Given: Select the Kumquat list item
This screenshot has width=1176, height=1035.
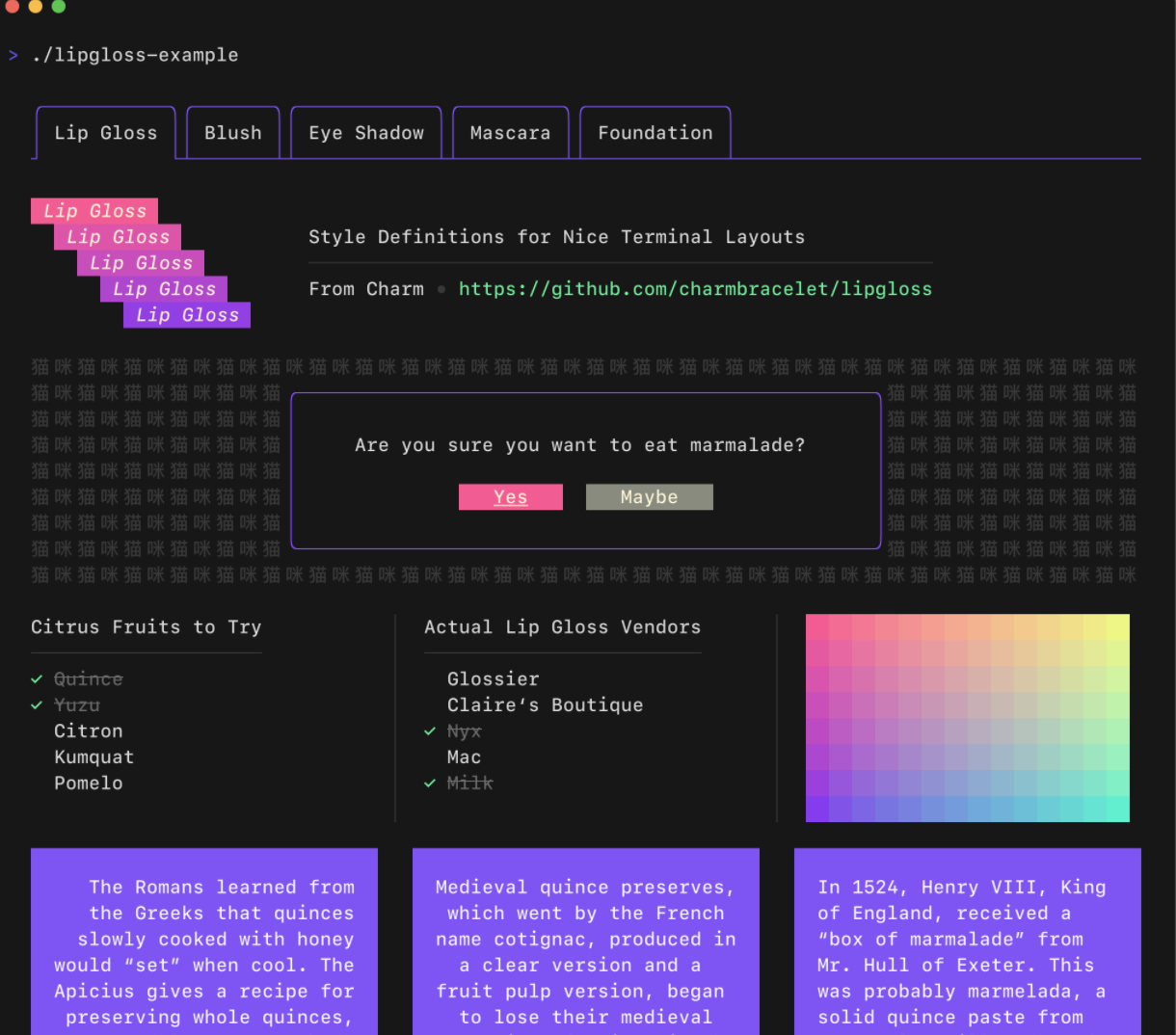Looking at the screenshot, I should (94, 757).
